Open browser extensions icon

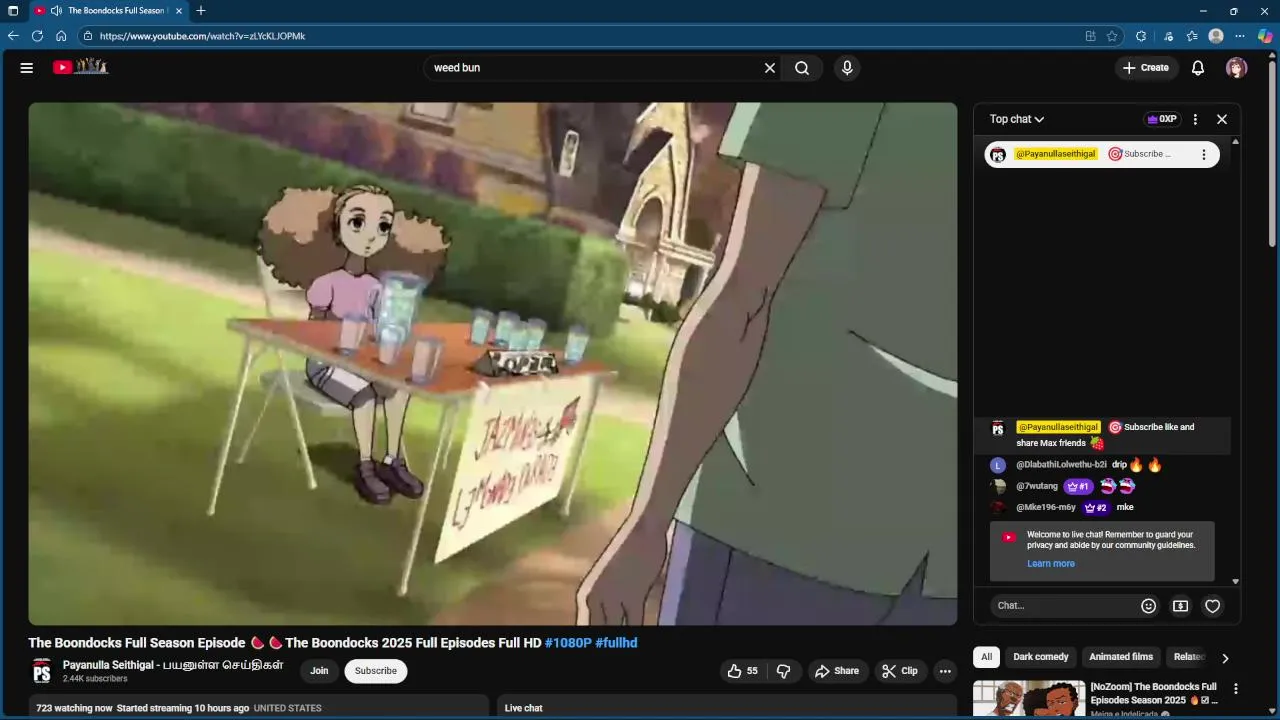pos(1141,36)
